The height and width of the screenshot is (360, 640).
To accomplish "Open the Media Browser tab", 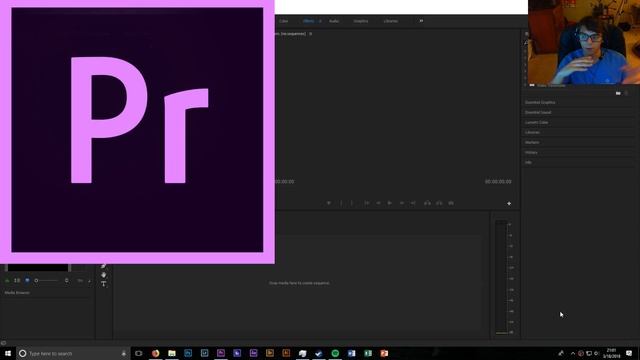I will pyautogui.click(x=17, y=293).
